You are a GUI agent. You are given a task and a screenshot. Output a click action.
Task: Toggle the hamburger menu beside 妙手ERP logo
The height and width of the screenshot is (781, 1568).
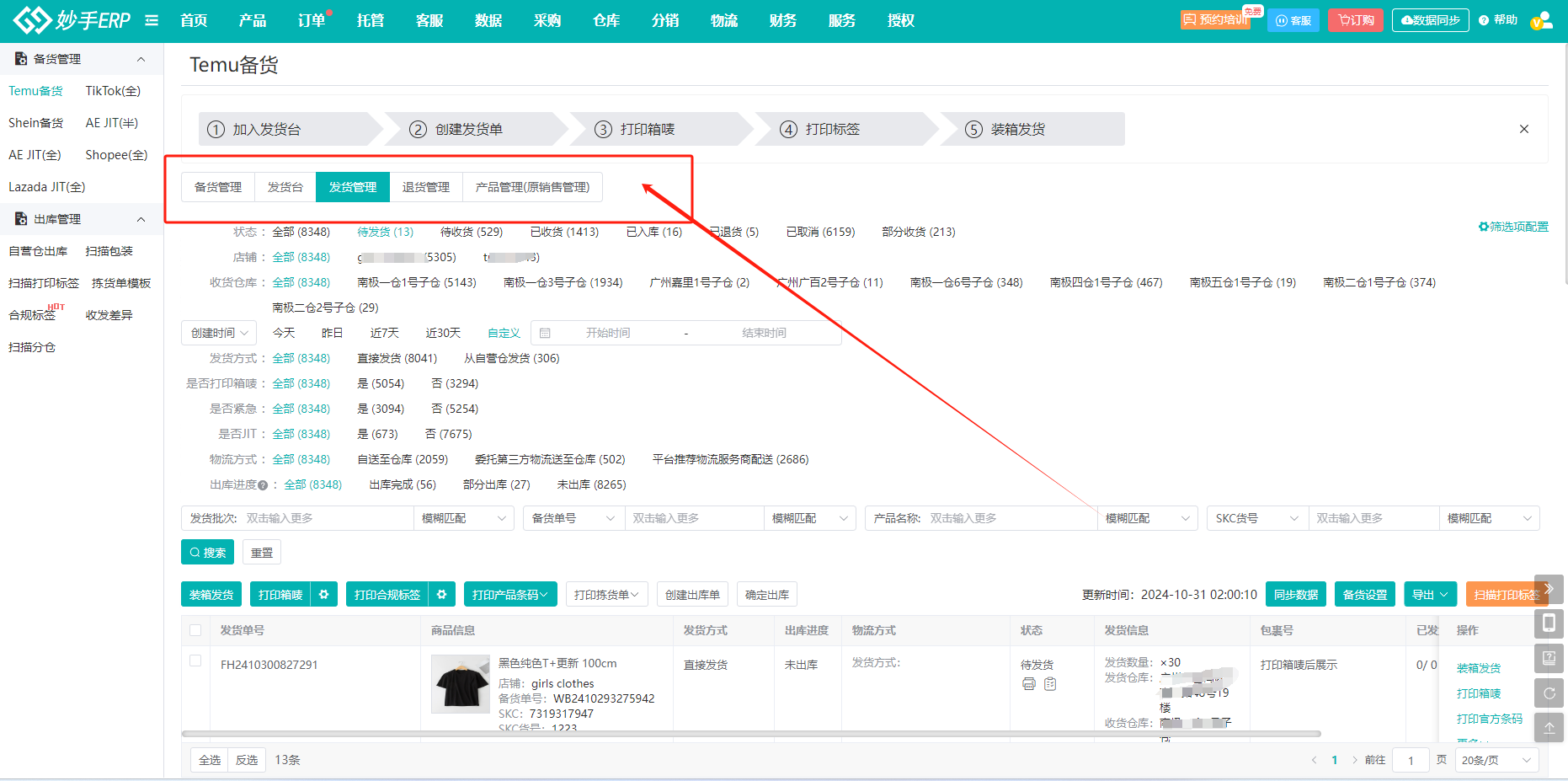click(152, 20)
